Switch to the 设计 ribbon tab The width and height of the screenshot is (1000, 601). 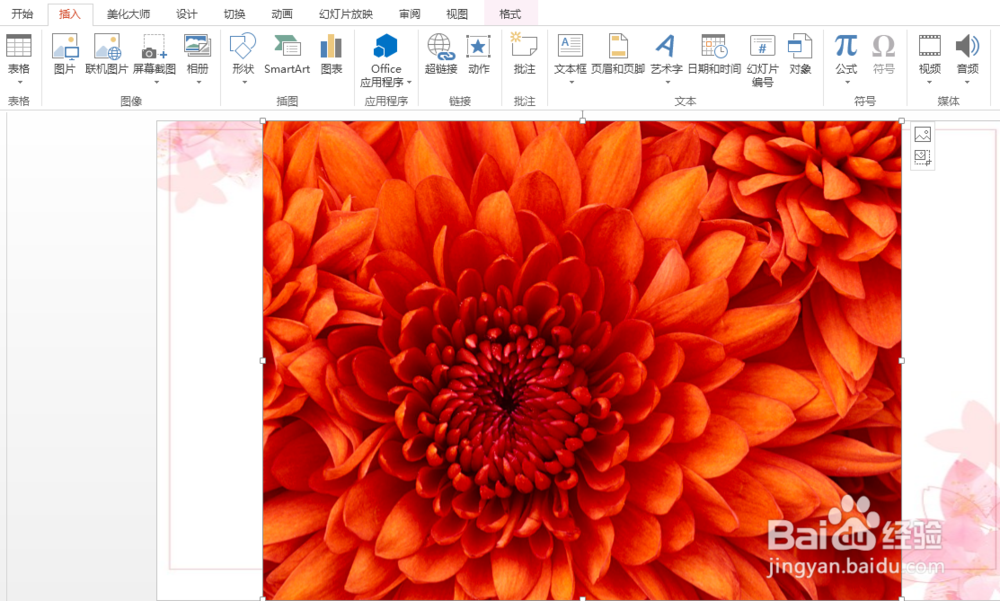coord(184,14)
